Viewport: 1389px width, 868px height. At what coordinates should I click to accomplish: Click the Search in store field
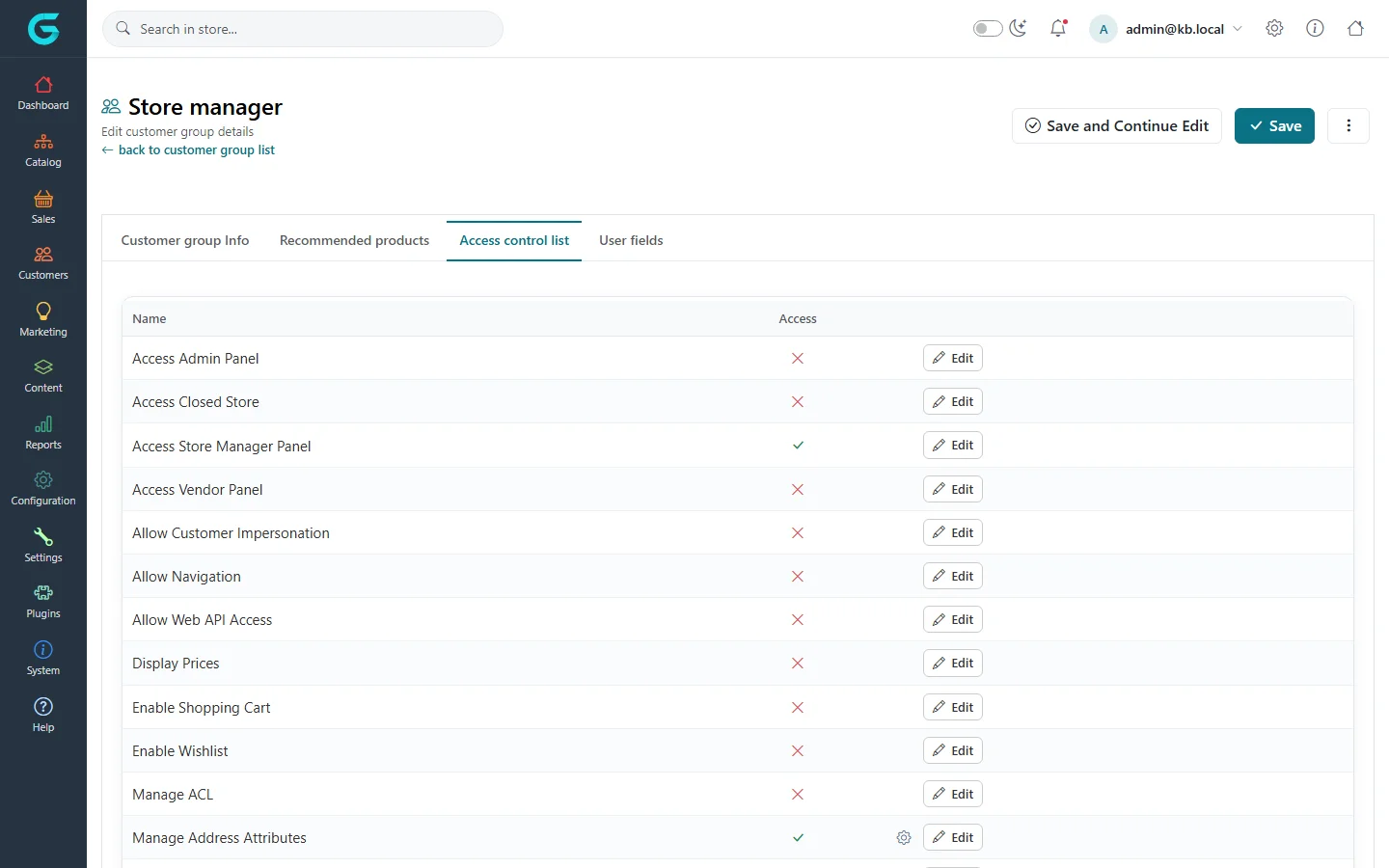click(303, 29)
